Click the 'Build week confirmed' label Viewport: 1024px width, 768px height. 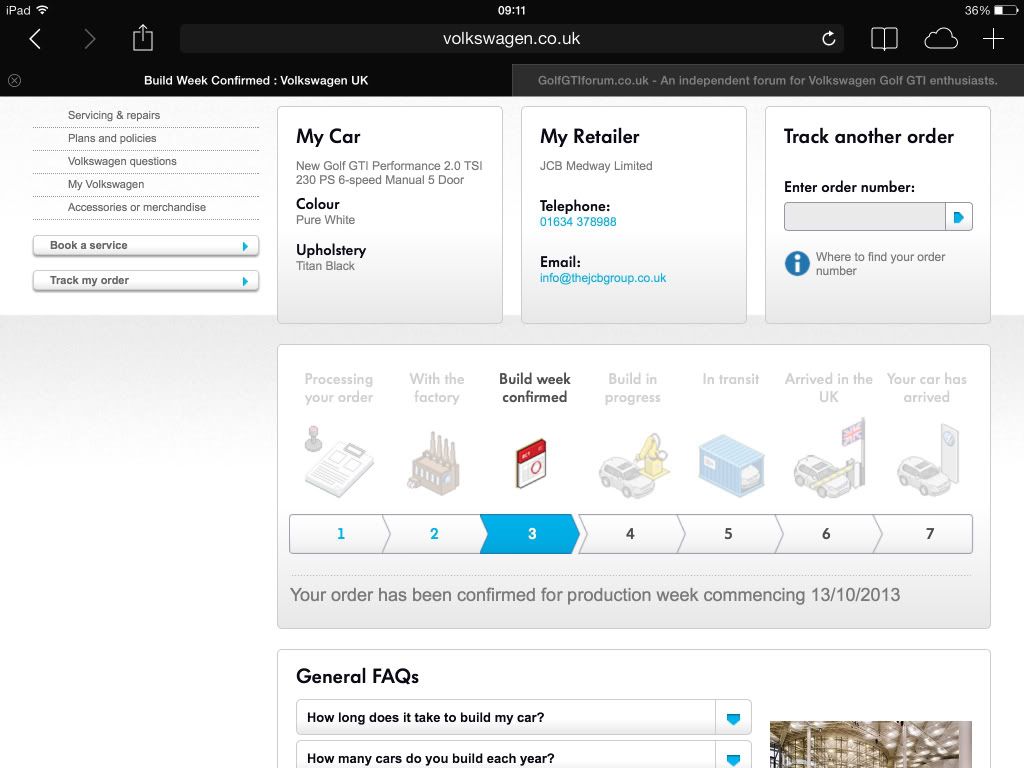[x=534, y=388]
